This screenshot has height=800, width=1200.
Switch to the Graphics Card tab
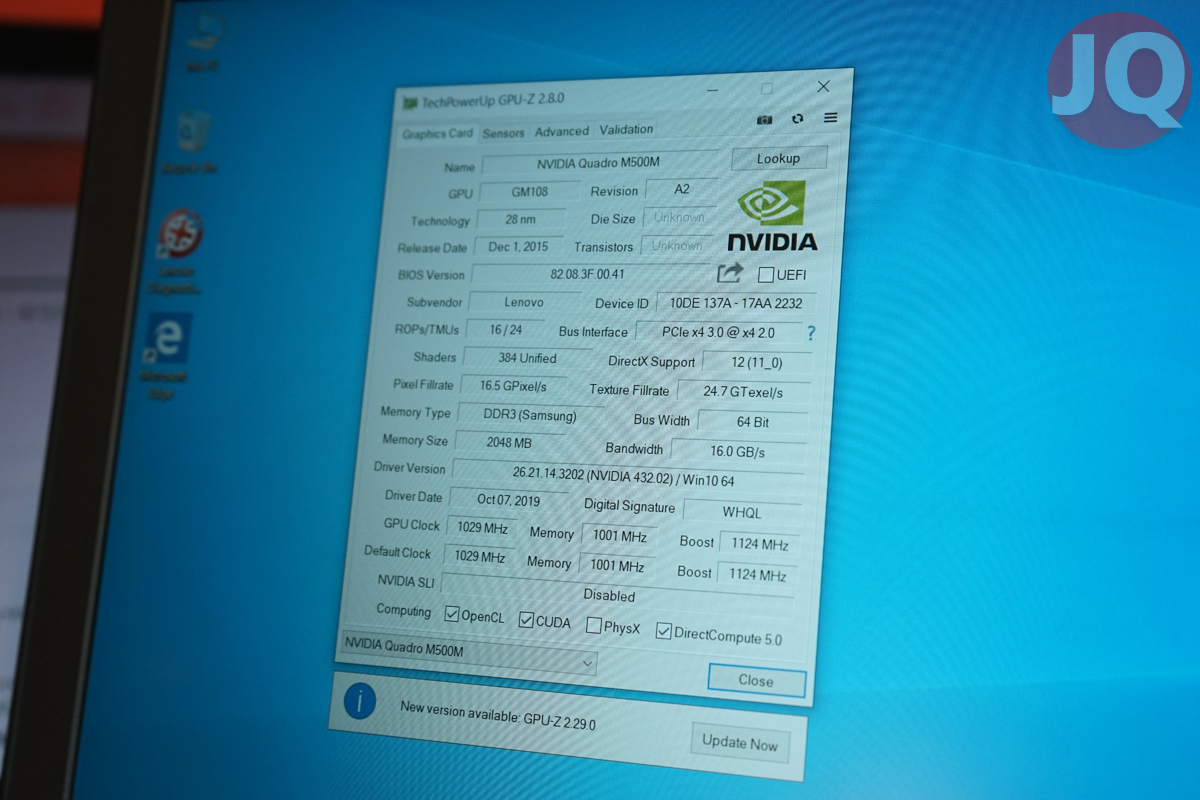point(438,134)
